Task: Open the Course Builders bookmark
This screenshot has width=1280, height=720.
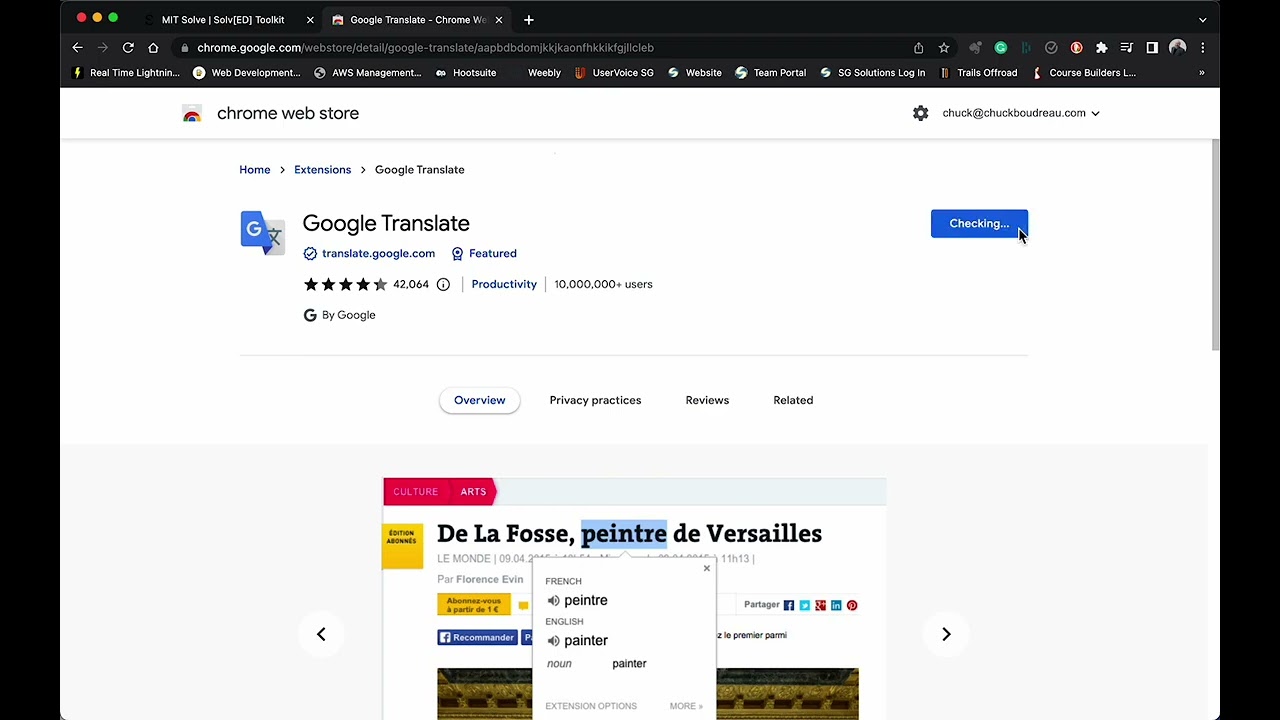Action: (x=1083, y=72)
